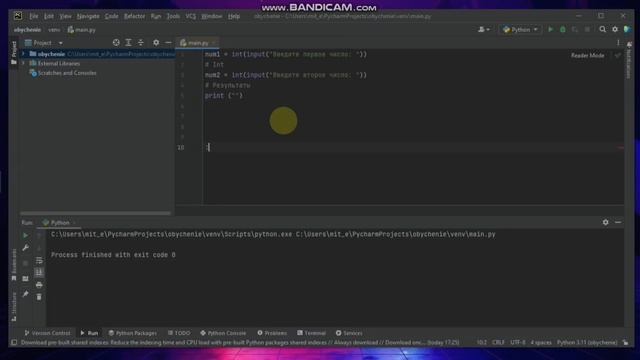640x360 pixels.
Task: Open Search Everywhere via the magnifier icon
Action: 602,29
